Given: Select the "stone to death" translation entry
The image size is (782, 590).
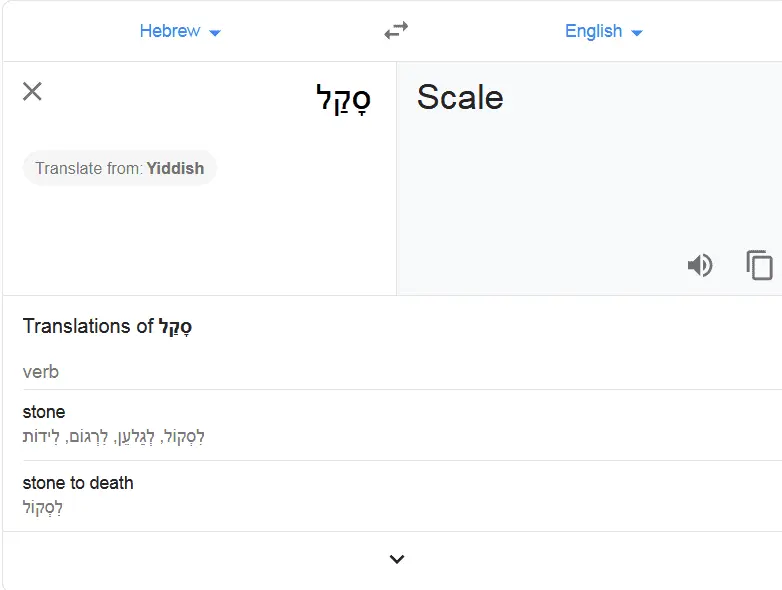Looking at the screenshot, I should (x=78, y=483).
